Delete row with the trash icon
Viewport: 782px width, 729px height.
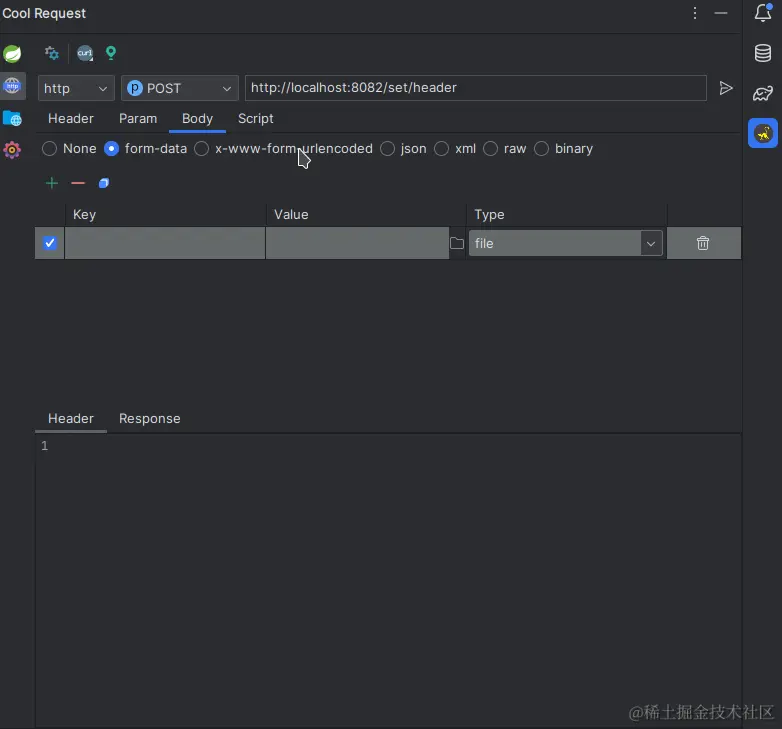[703, 243]
